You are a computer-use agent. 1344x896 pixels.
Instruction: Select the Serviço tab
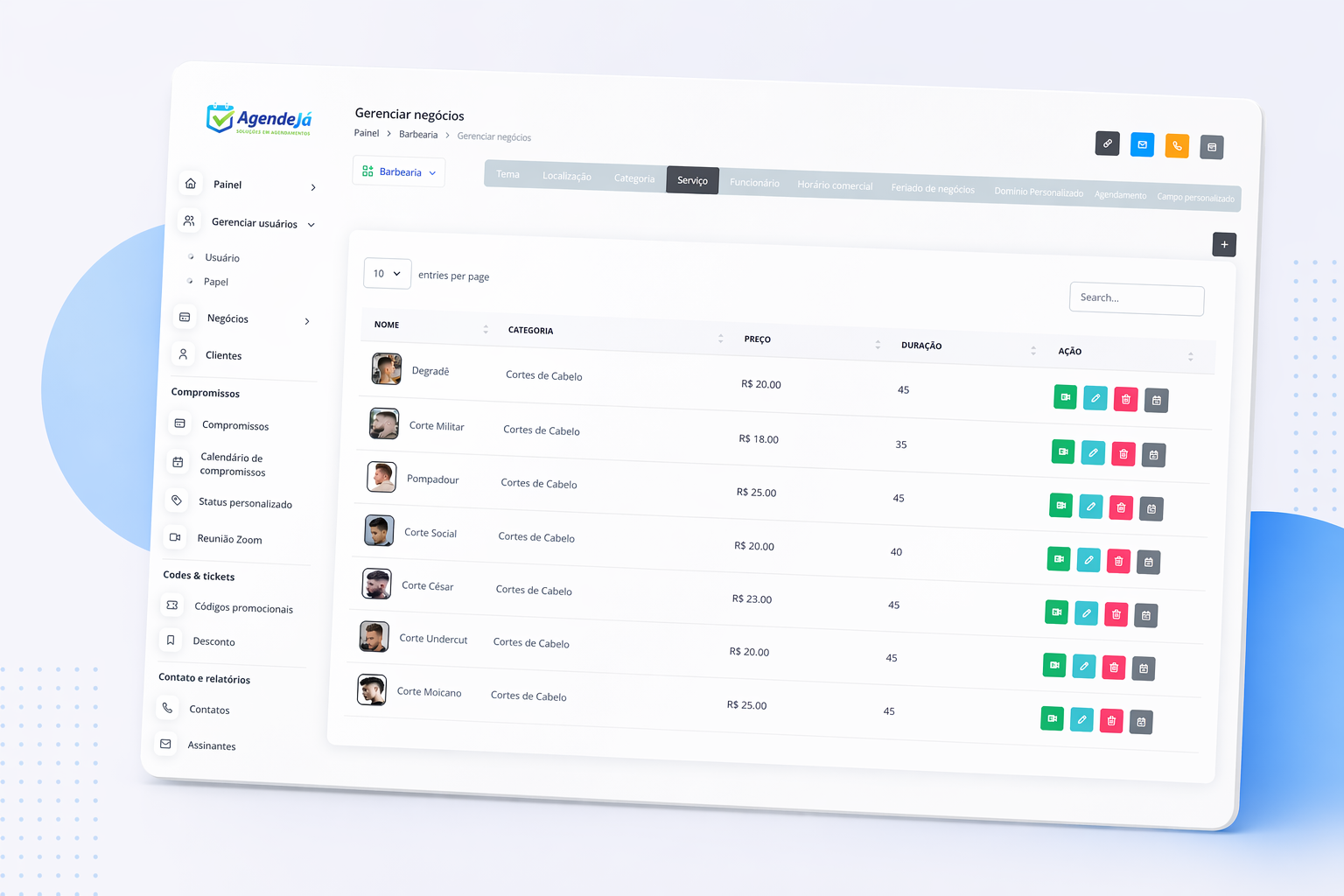click(692, 180)
